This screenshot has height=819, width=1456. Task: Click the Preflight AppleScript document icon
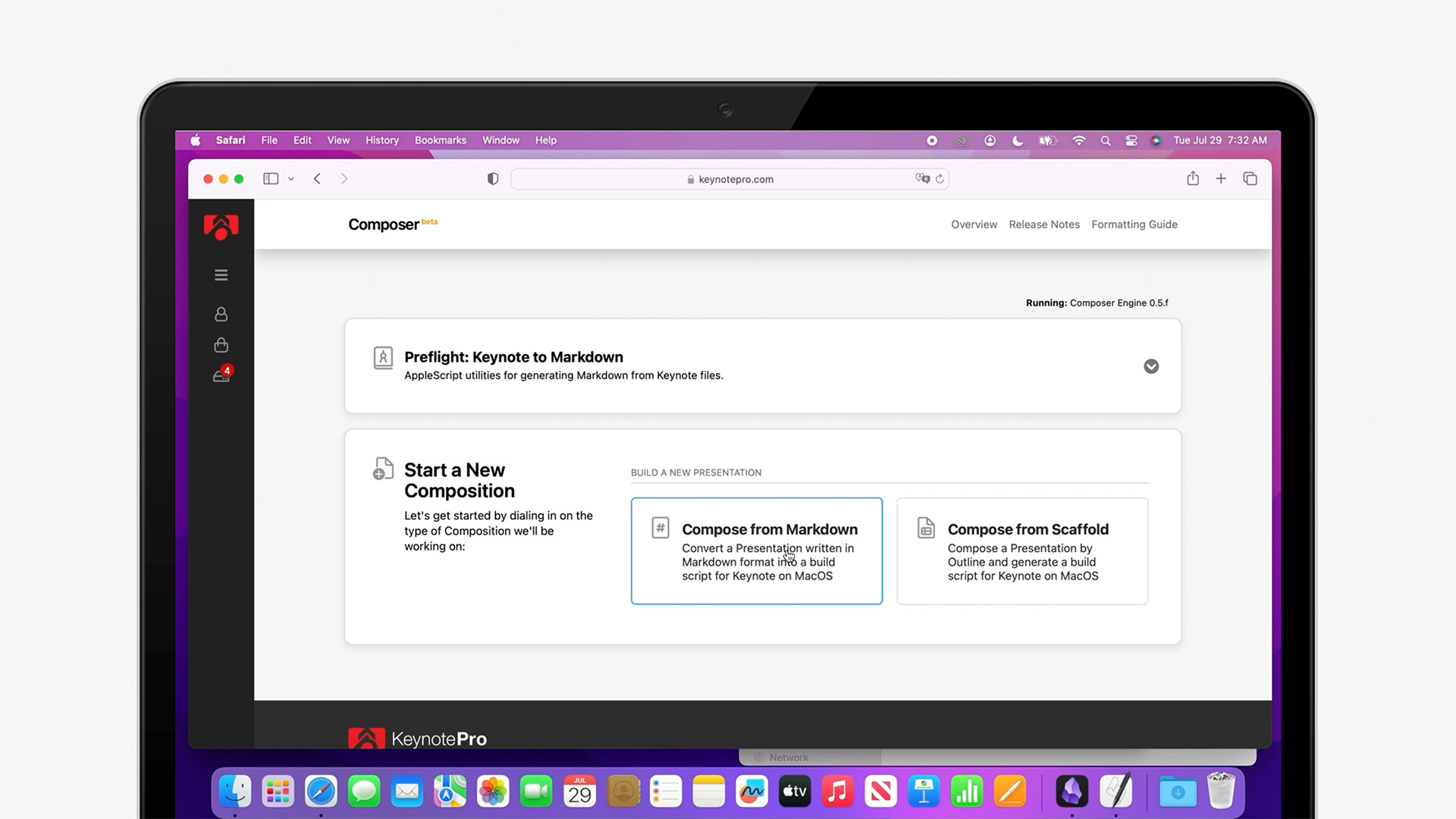[x=384, y=358]
